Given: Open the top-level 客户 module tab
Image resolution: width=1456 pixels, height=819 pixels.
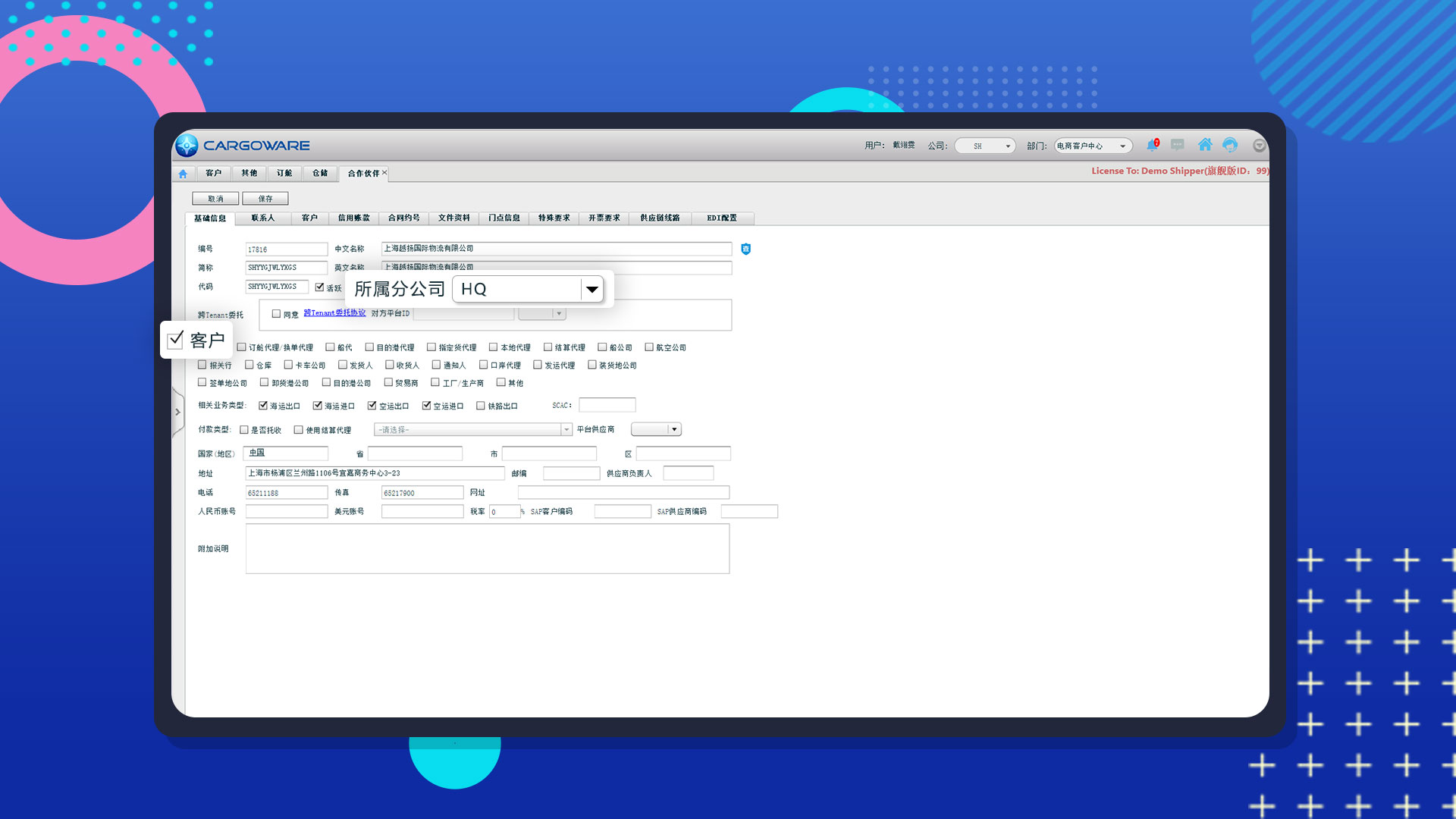Looking at the screenshot, I should coord(214,174).
